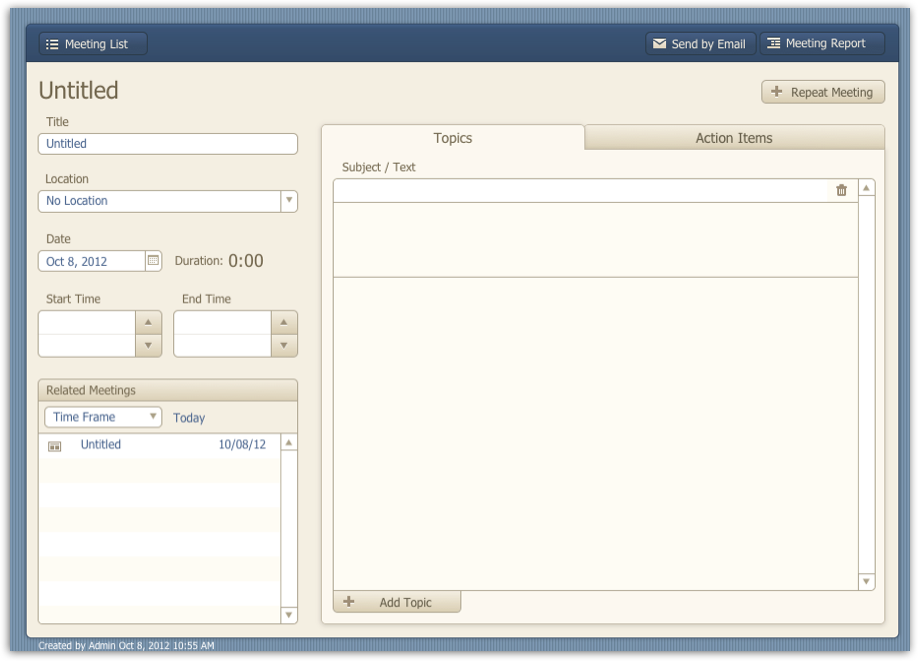Send the meeting by email
Viewport: 918px width, 661px height.
pos(700,43)
